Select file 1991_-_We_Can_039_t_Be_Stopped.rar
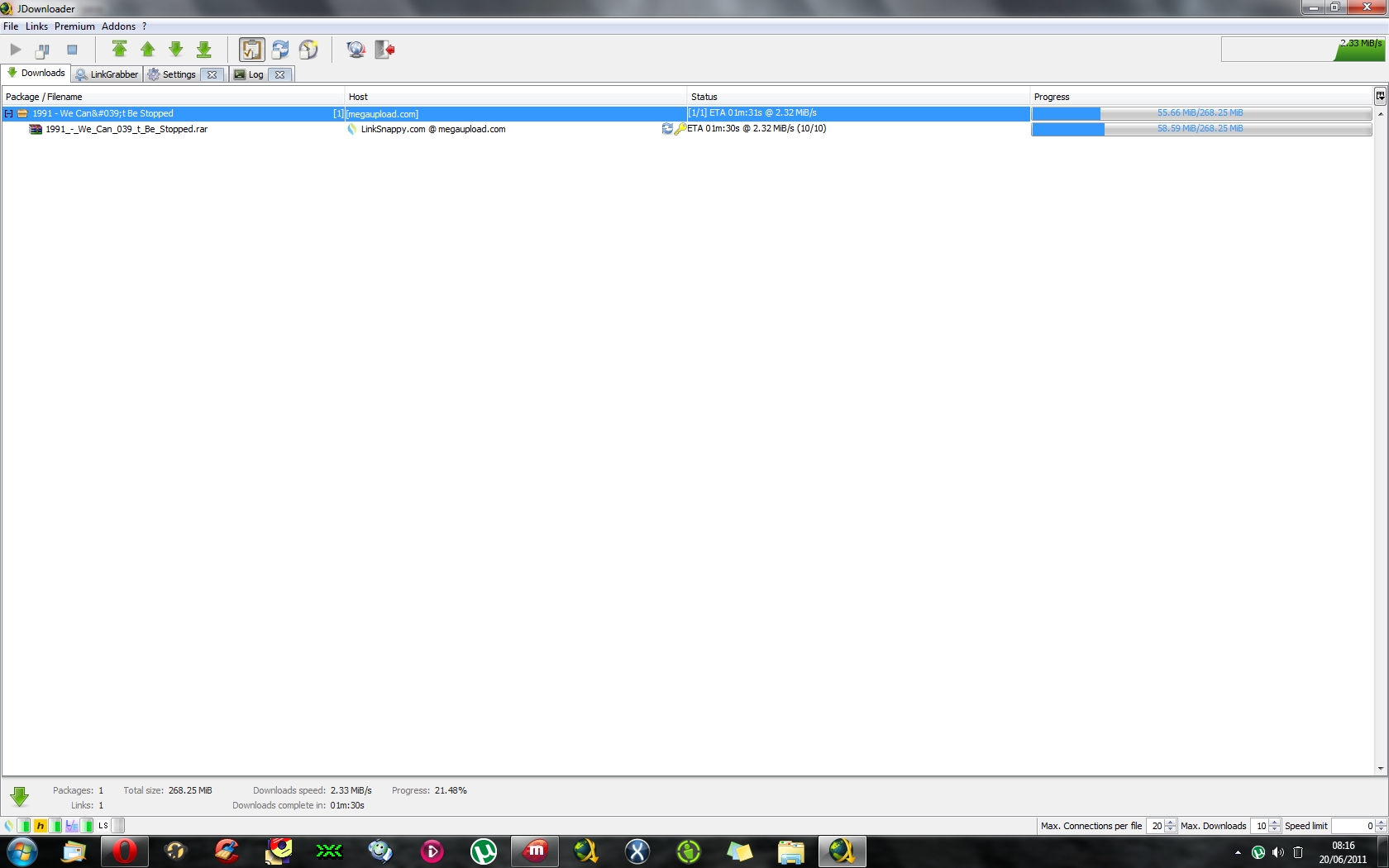Viewport: 1389px width, 868px height. (x=126, y=129)
